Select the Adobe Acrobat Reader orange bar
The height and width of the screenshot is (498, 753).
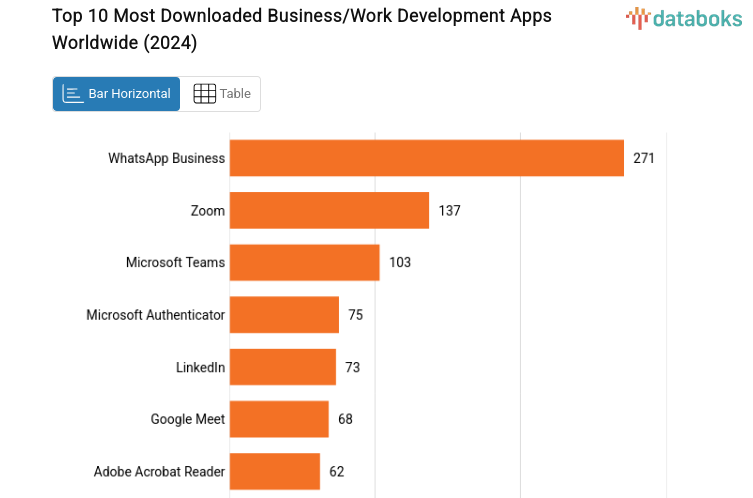tap(275, 472)
